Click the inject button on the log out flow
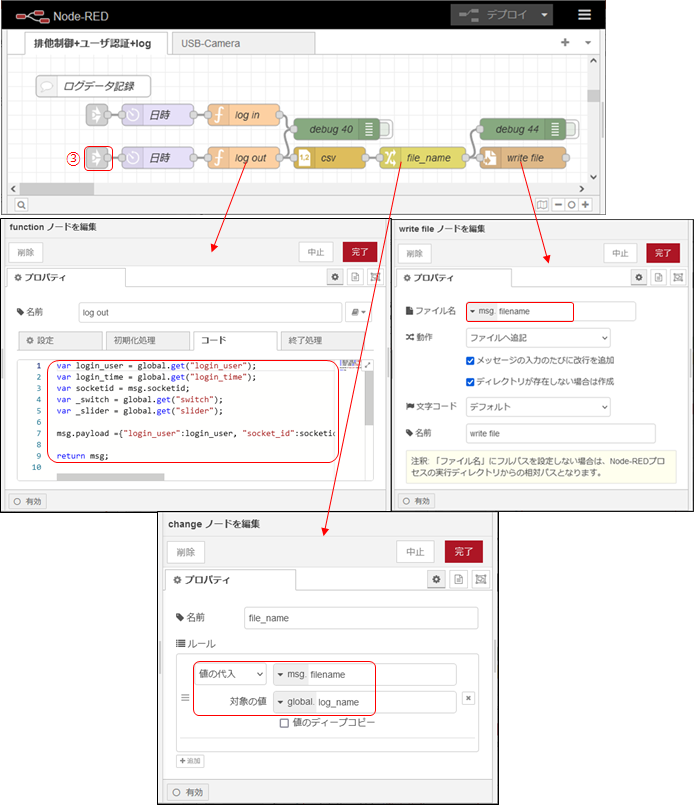The image size is (694, 805). [97, 158]
